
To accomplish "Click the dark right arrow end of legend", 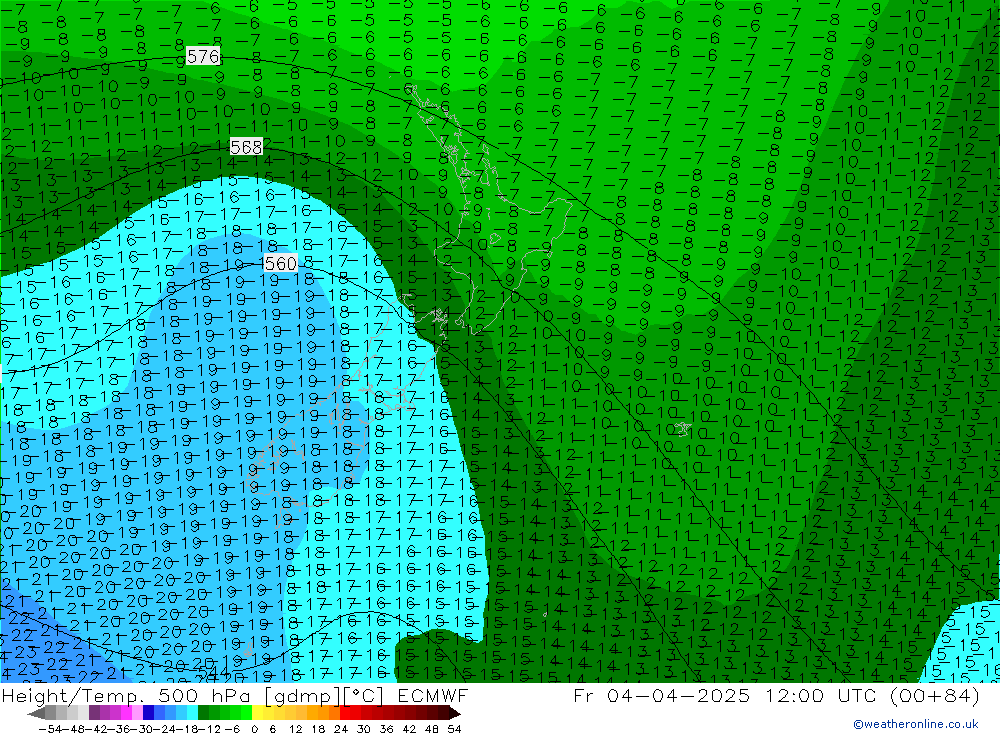I will coord(455,713).
